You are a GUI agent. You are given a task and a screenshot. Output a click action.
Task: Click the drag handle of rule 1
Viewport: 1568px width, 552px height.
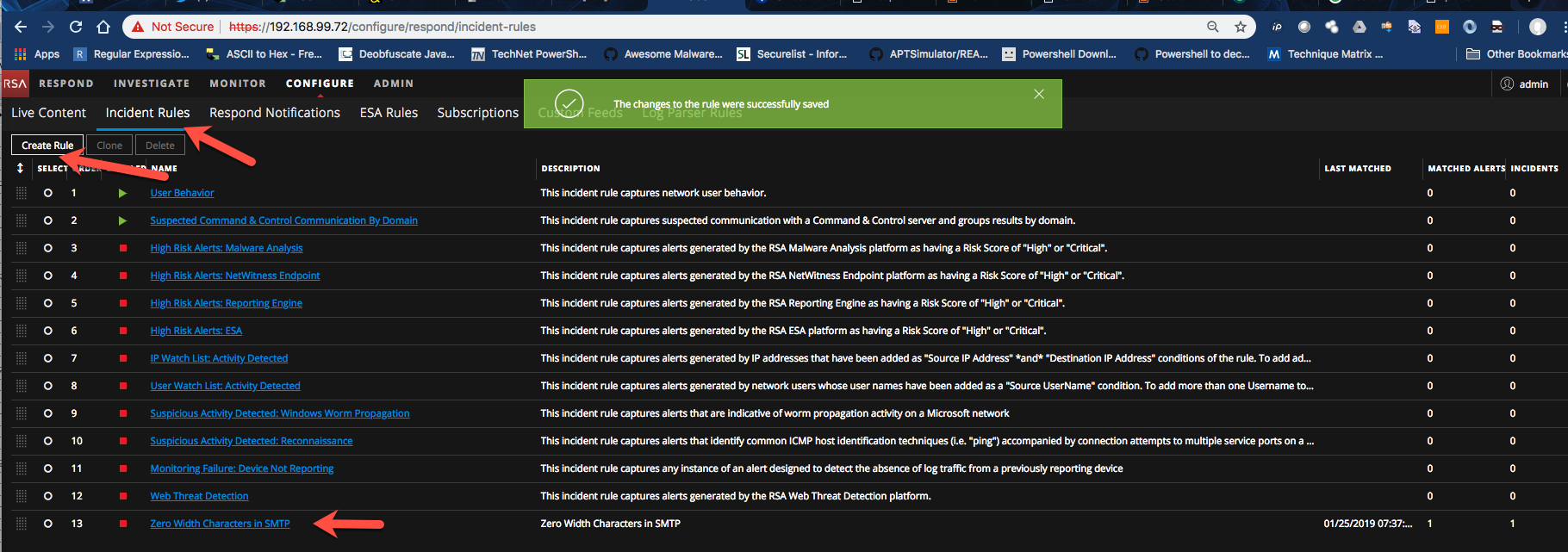click(22, 193)
